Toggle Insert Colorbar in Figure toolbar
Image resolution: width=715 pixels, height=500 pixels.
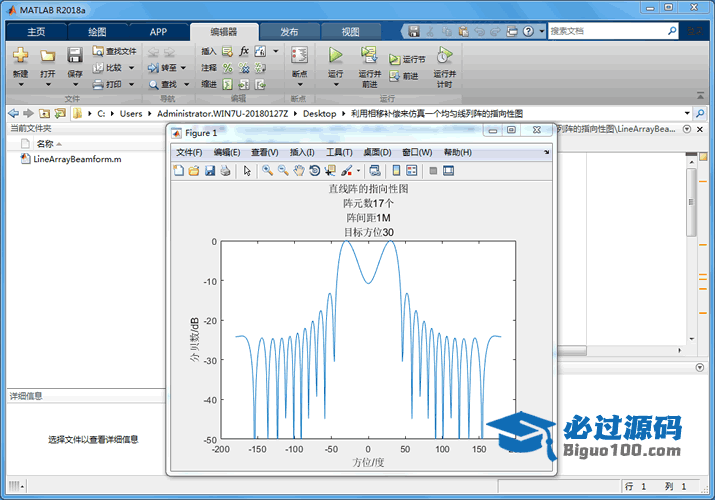[x=396, y=171]
